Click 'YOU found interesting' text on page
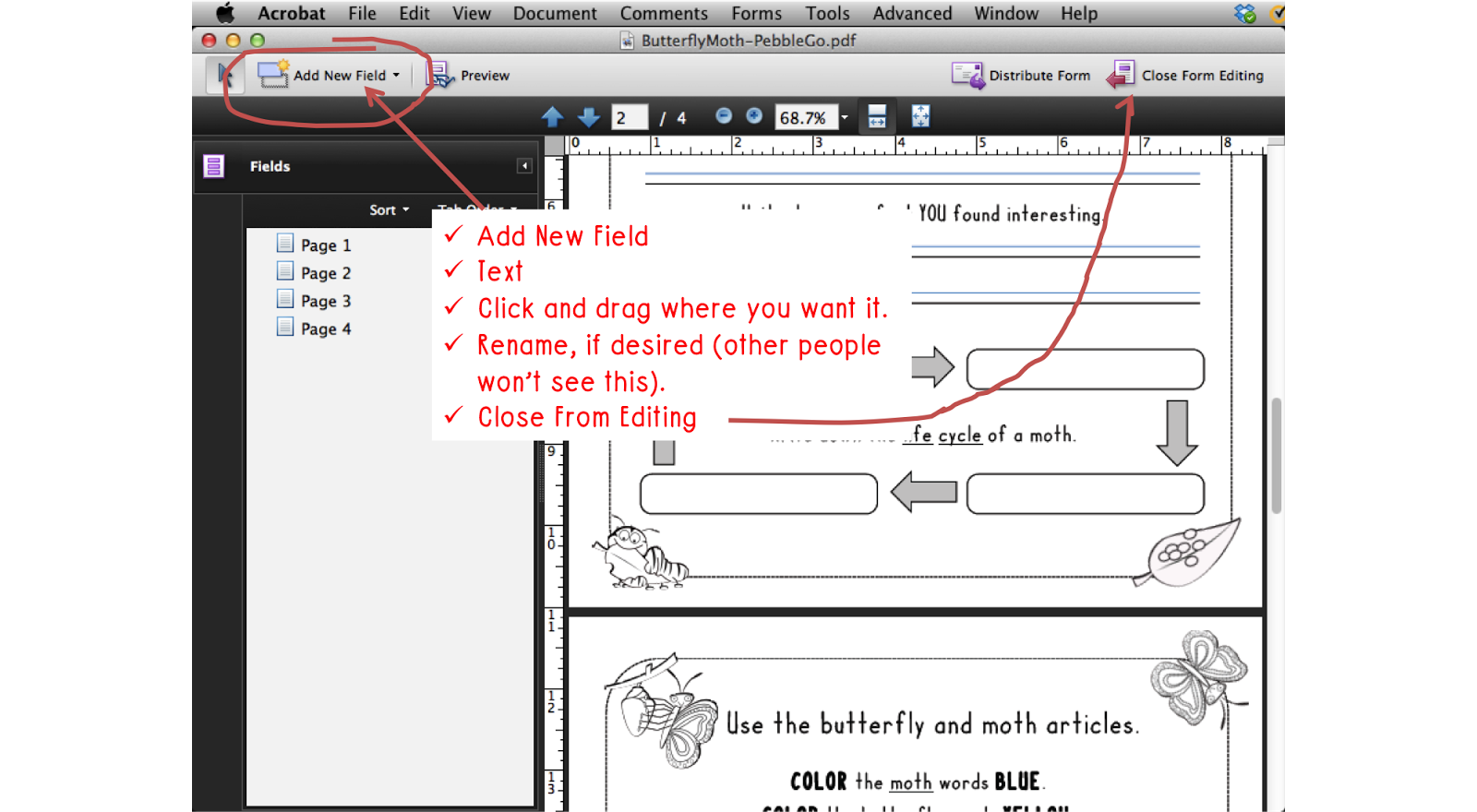1477x812 pixels. [1010, 213]
